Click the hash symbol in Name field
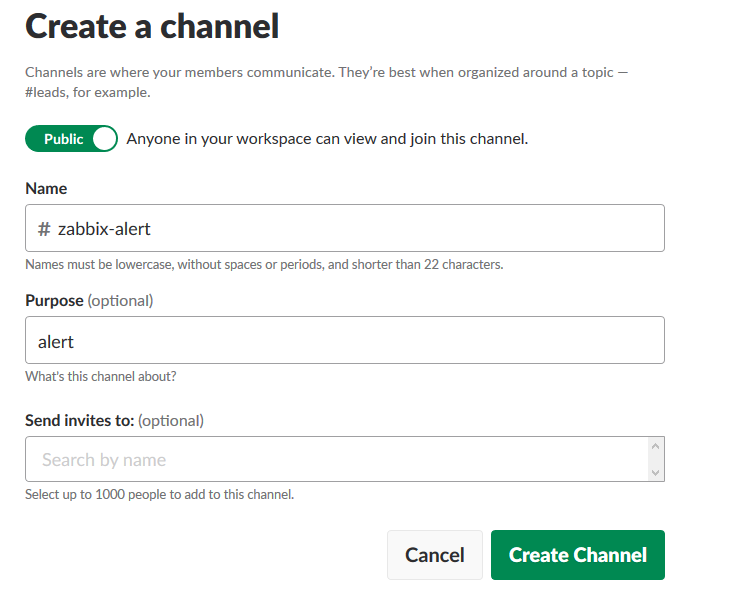 [x=44, y=229]
